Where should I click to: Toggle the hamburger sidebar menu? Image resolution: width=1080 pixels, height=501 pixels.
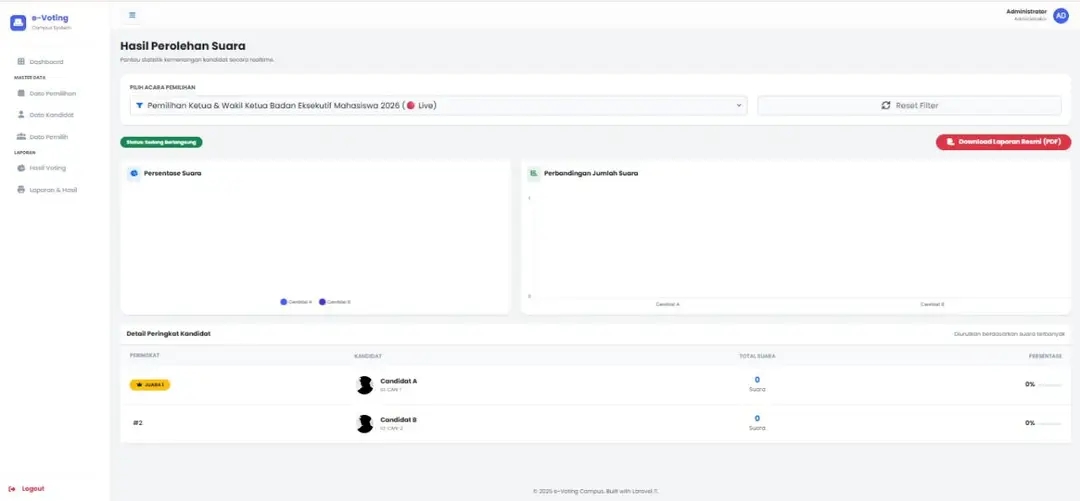[x=132, y=15]
